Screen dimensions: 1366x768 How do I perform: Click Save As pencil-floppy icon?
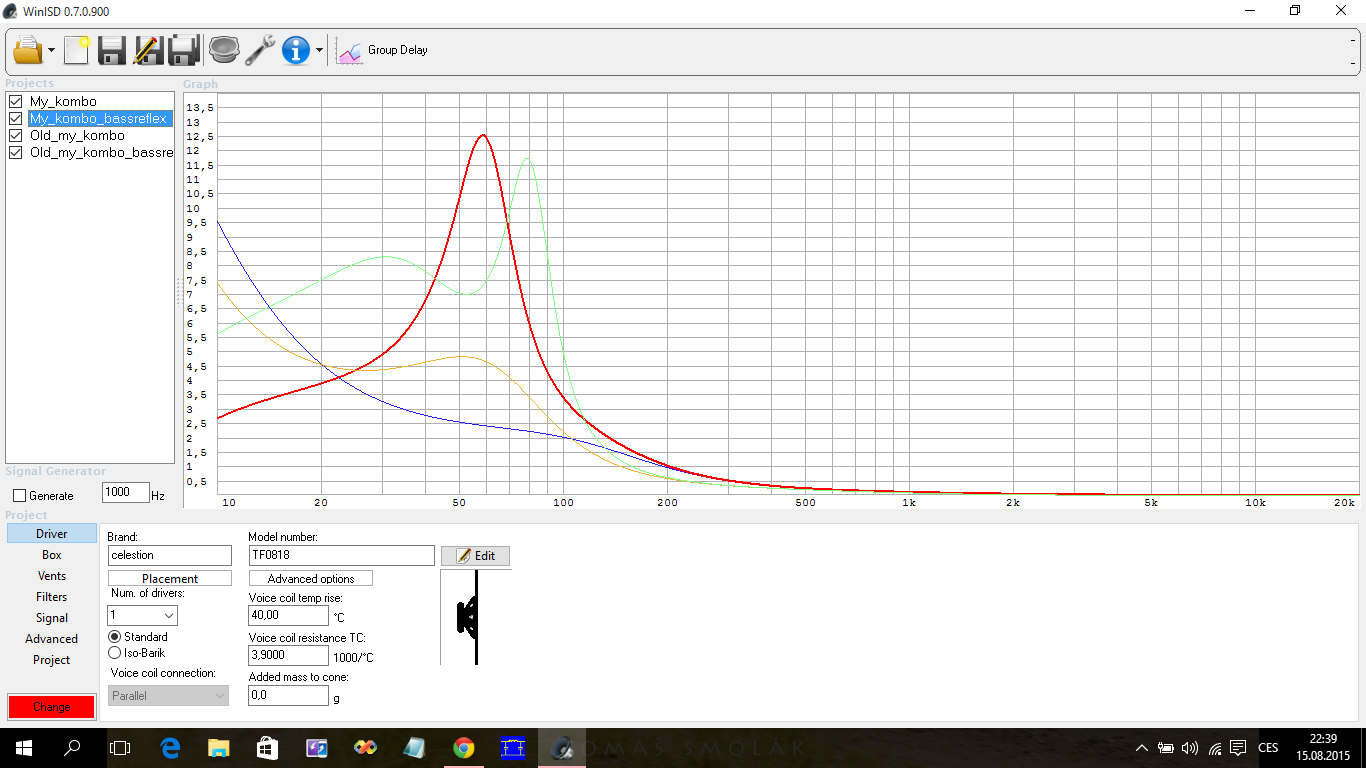tap(147, 50)
